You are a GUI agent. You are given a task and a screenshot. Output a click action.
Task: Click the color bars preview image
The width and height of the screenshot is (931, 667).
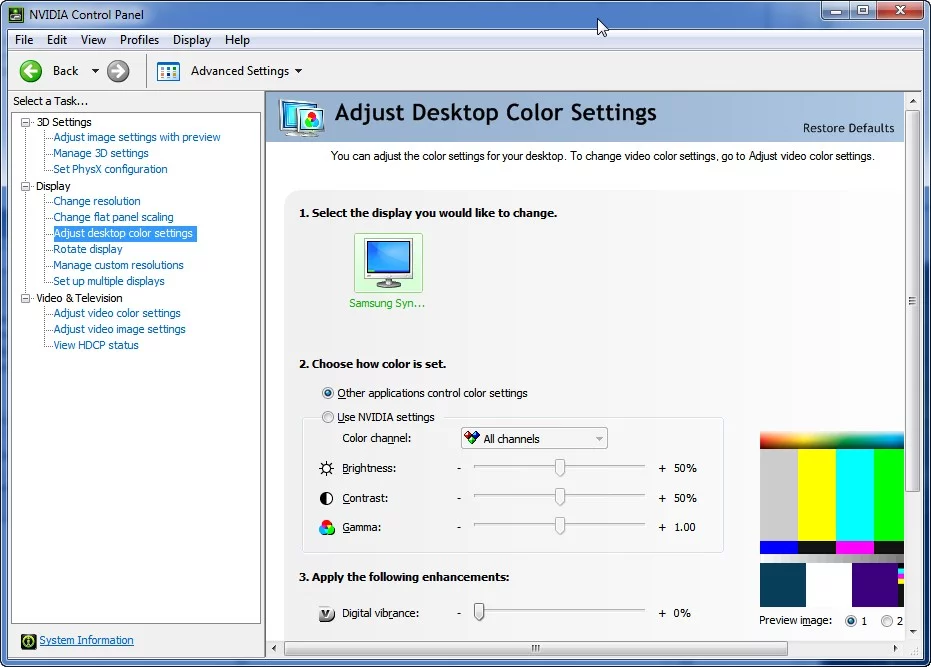coord(832,520)
